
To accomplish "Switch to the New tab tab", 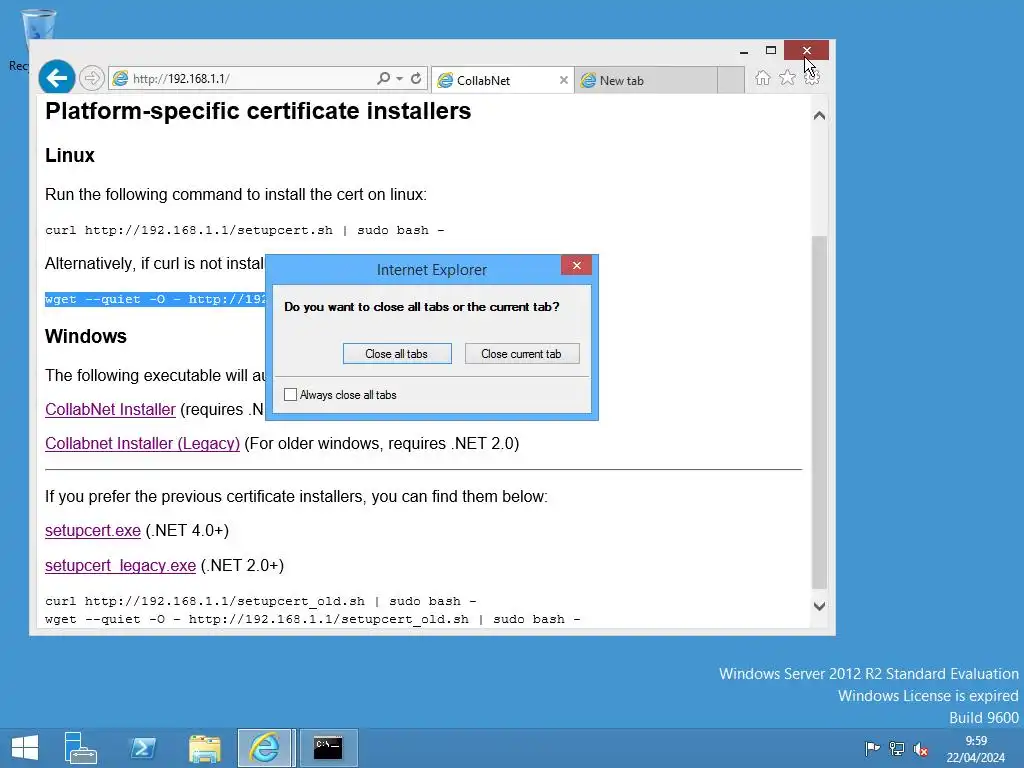I will (x=645, y=80).
